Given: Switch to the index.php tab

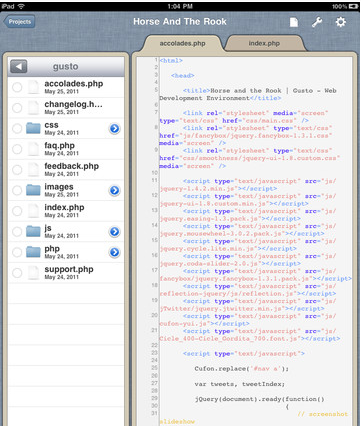Looking at the screenshot, I should 264,43.
